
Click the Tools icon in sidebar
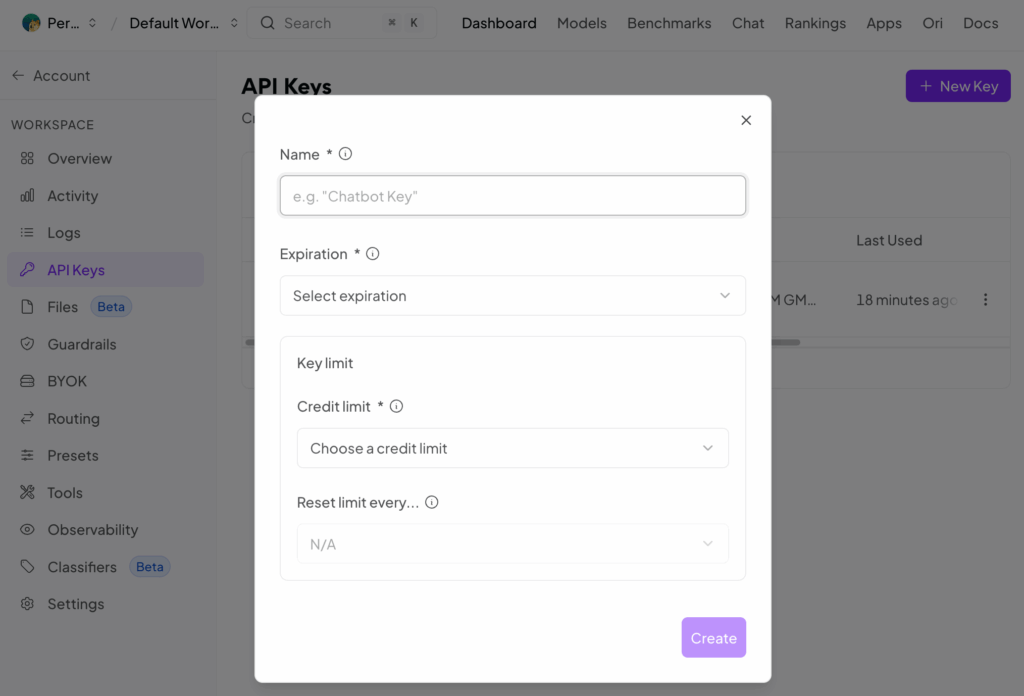27,492
